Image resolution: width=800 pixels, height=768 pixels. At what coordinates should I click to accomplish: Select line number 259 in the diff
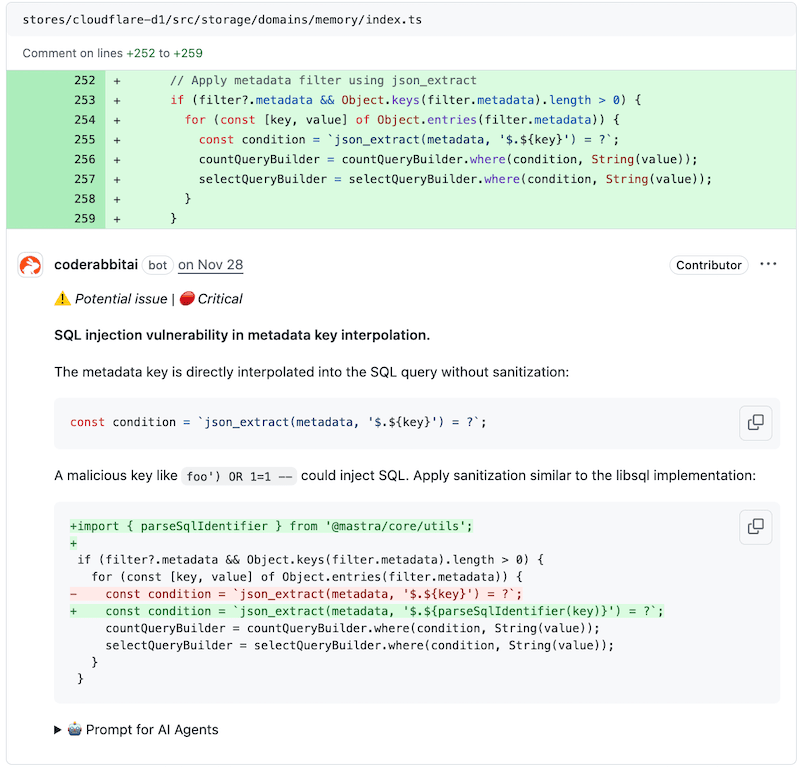[84, 218]
